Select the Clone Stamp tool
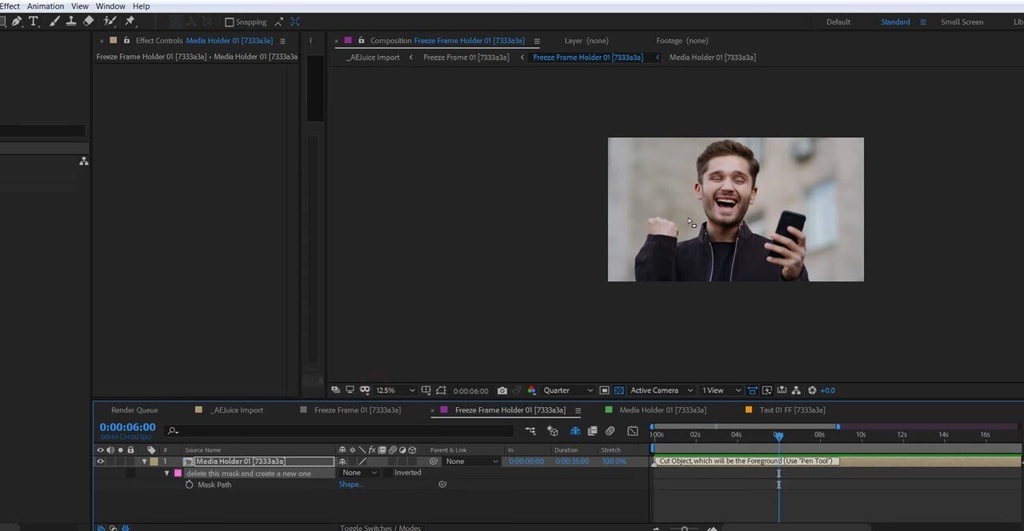The height and width of the screenshot is (531, 1024). pos(71,22)
